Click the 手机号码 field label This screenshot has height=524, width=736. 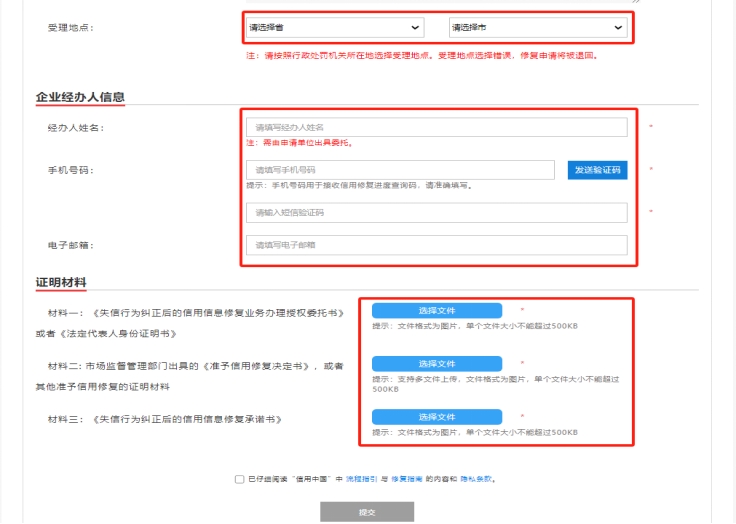(x=70, y=170)
